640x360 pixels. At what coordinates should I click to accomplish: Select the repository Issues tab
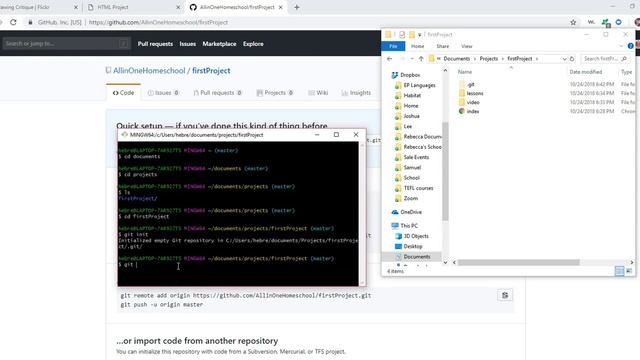pos(163,93)
